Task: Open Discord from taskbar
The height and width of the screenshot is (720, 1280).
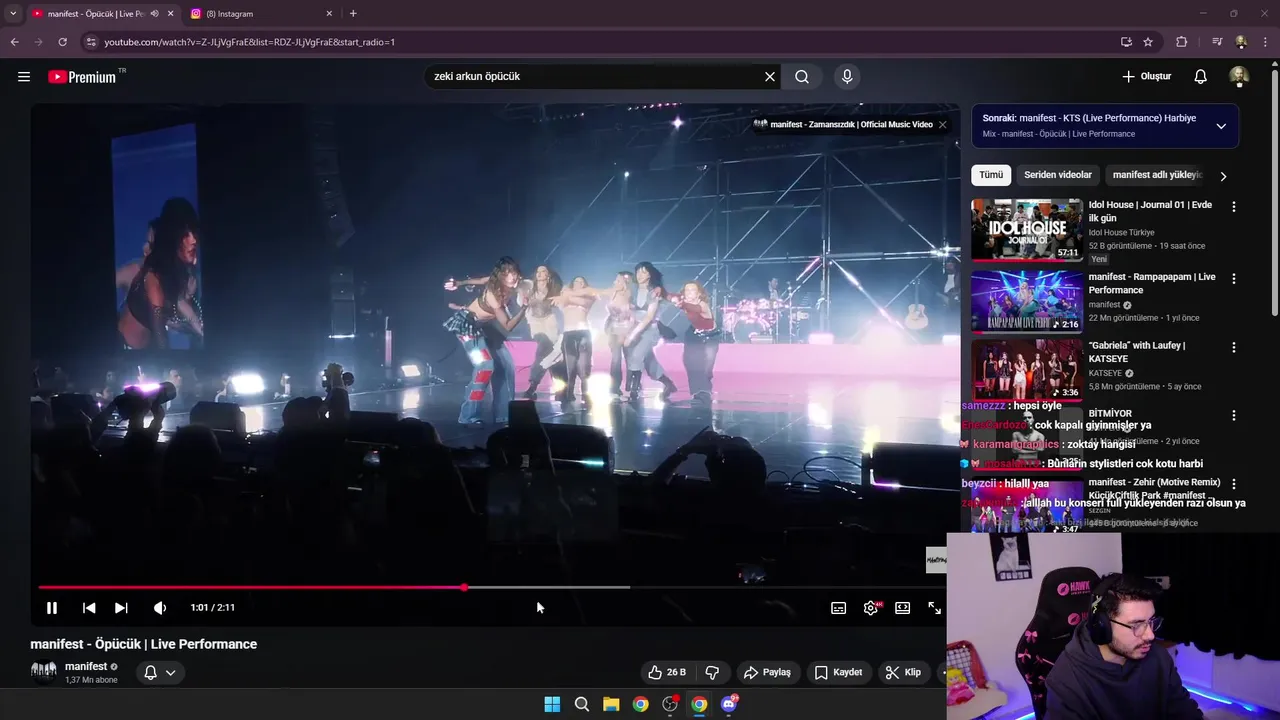Action: pyautogui.click(x=729, y=704)
